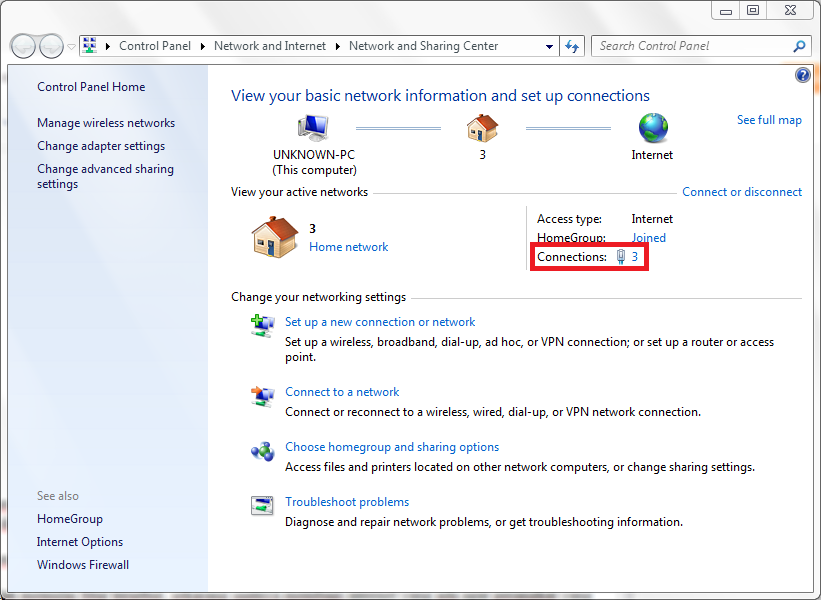Open the address bar history dropdown

point(549,46)
